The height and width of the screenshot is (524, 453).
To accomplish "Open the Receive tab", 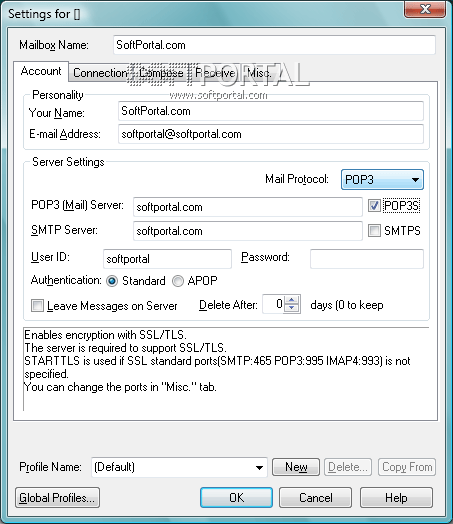I will pyautogui.click(x=215, y=73).
